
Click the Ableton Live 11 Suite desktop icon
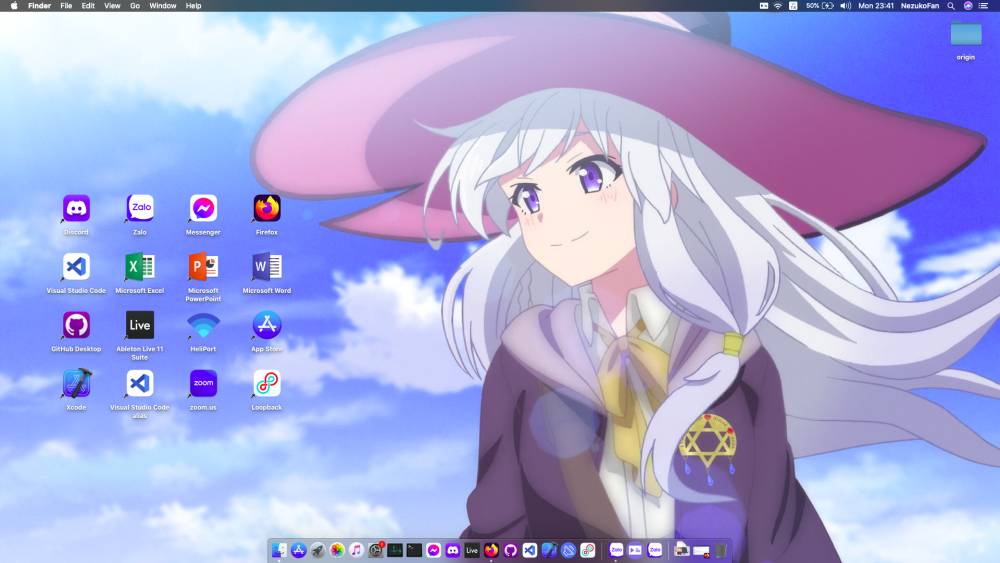[140, 325]
